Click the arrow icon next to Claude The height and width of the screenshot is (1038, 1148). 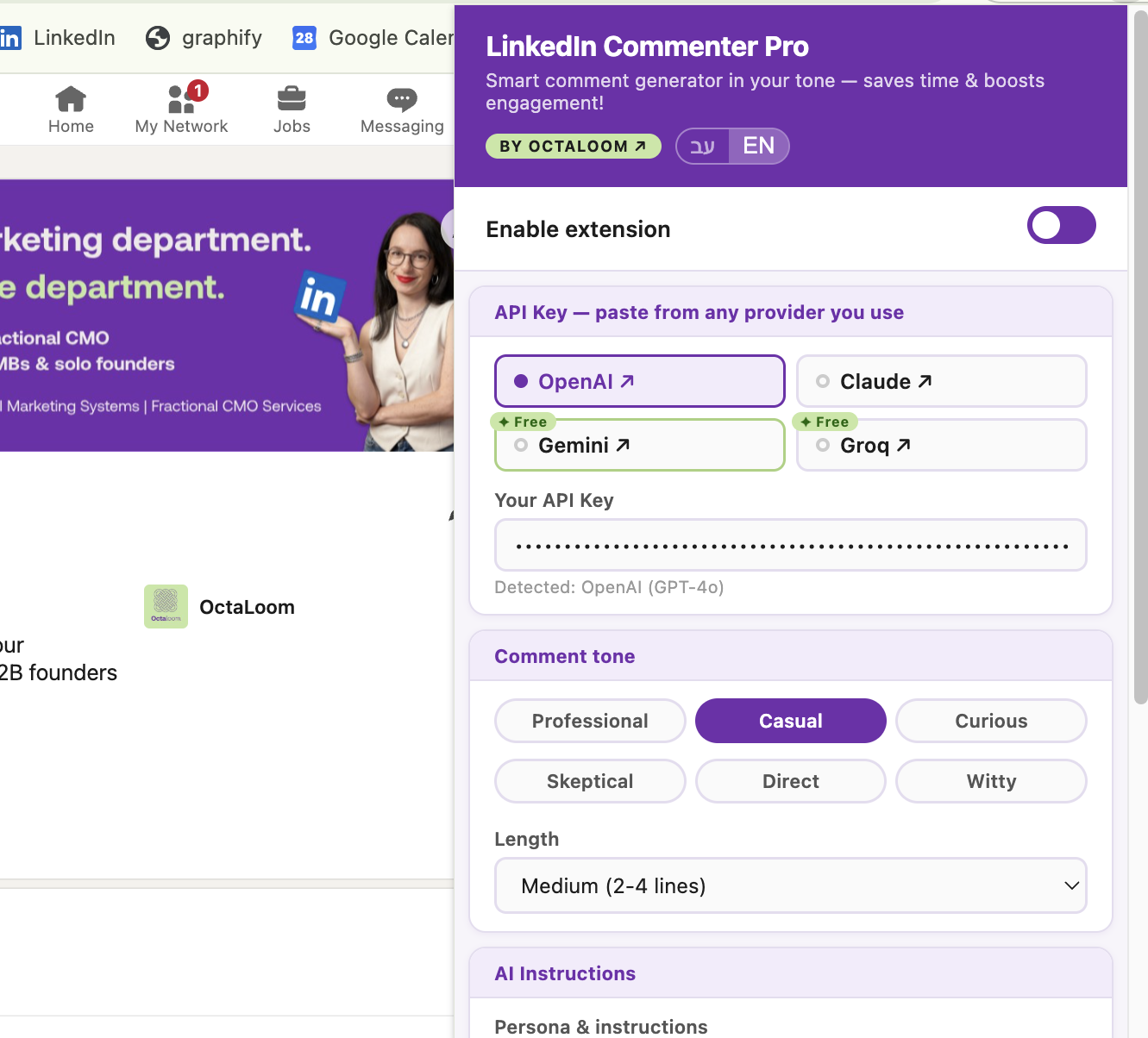pyautogui.click(x=925, y=381)
